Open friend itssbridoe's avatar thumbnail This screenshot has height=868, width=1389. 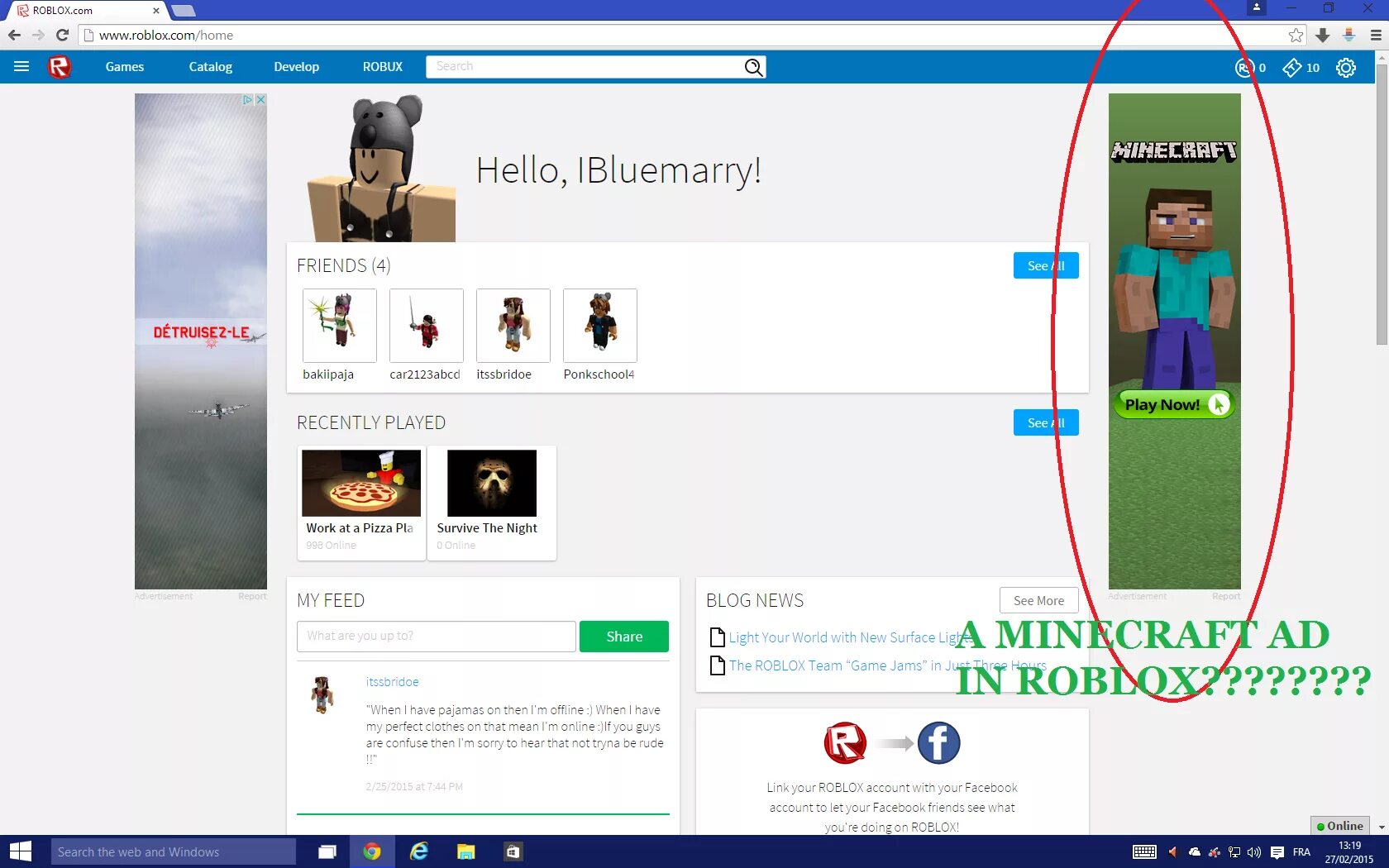coord(513,325)
